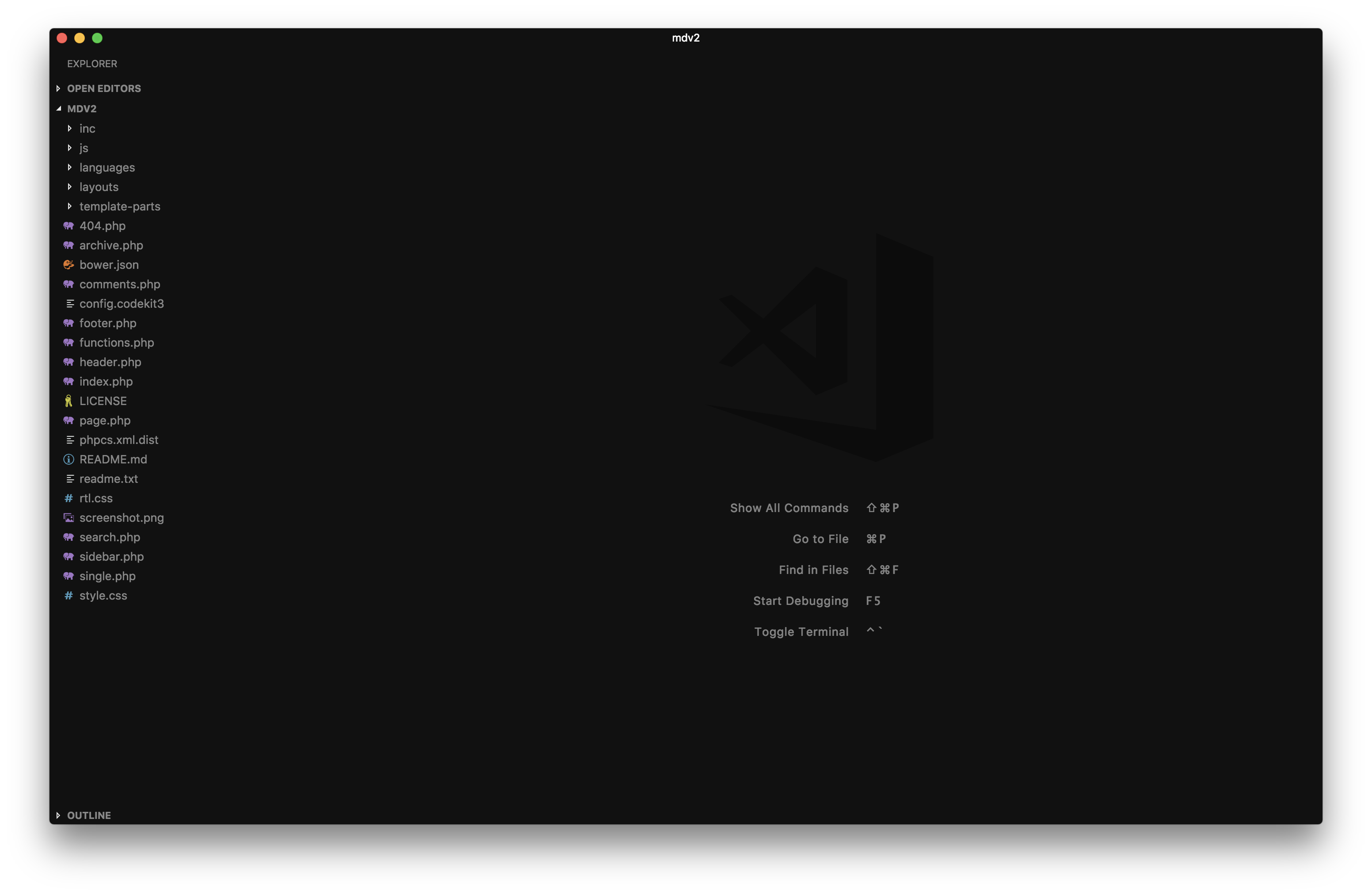
Task: Click the PHP icon beside page.php
Action: tap(69, 421)
